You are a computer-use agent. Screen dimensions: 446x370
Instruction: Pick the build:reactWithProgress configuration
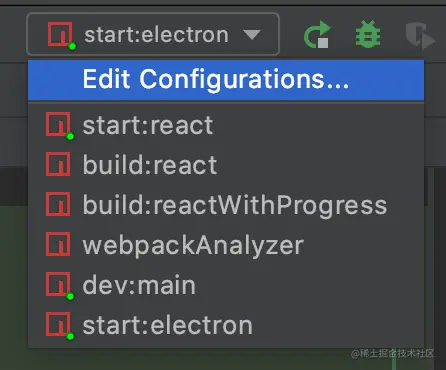click(x=226, y=205)
